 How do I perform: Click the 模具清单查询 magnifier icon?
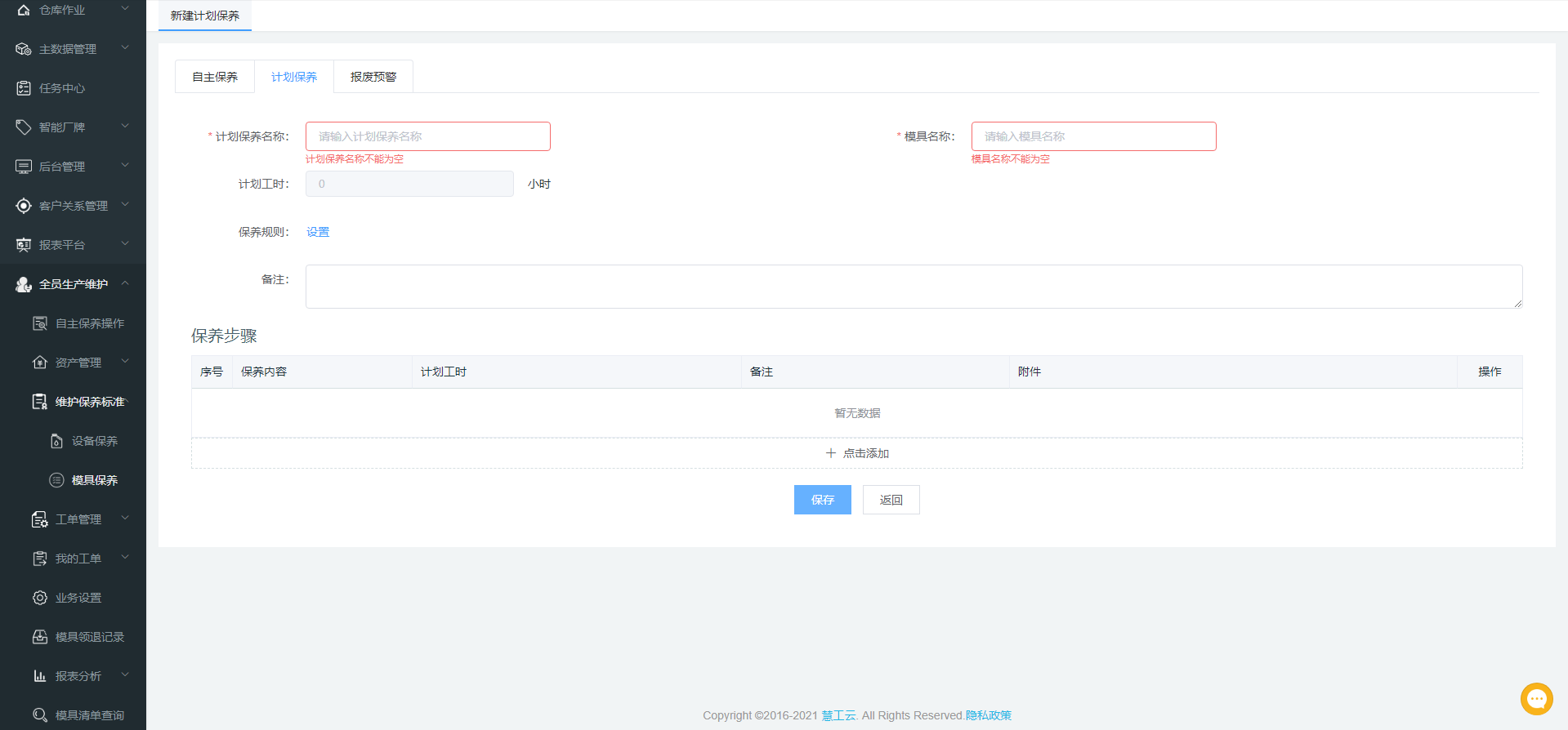pos(40,715)
